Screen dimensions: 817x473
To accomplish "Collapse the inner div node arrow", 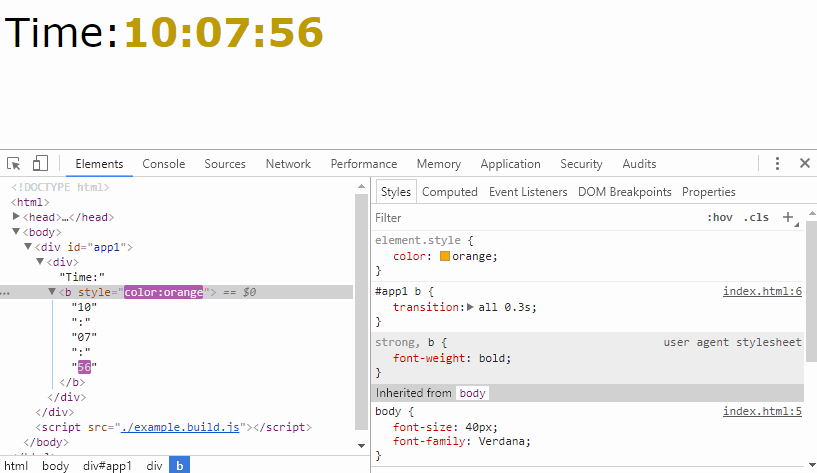I will coord(40,262).
